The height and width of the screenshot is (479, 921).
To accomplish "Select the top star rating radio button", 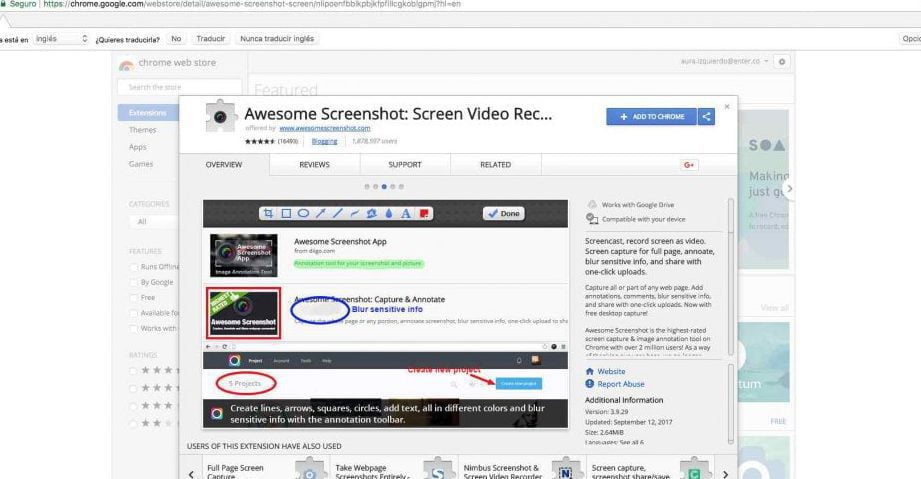I will tap(133, 370).
